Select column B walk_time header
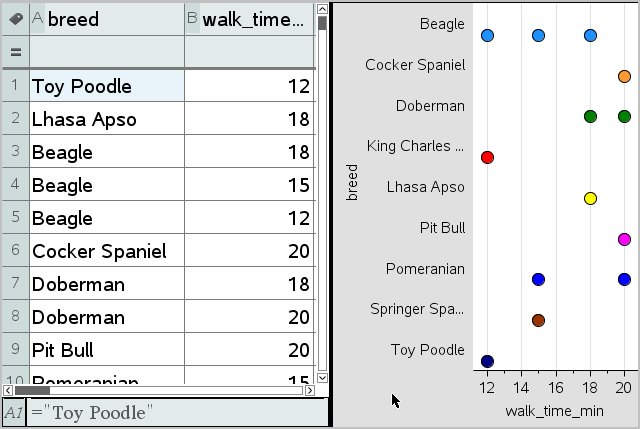640x429 pixels. pos(250,19)
